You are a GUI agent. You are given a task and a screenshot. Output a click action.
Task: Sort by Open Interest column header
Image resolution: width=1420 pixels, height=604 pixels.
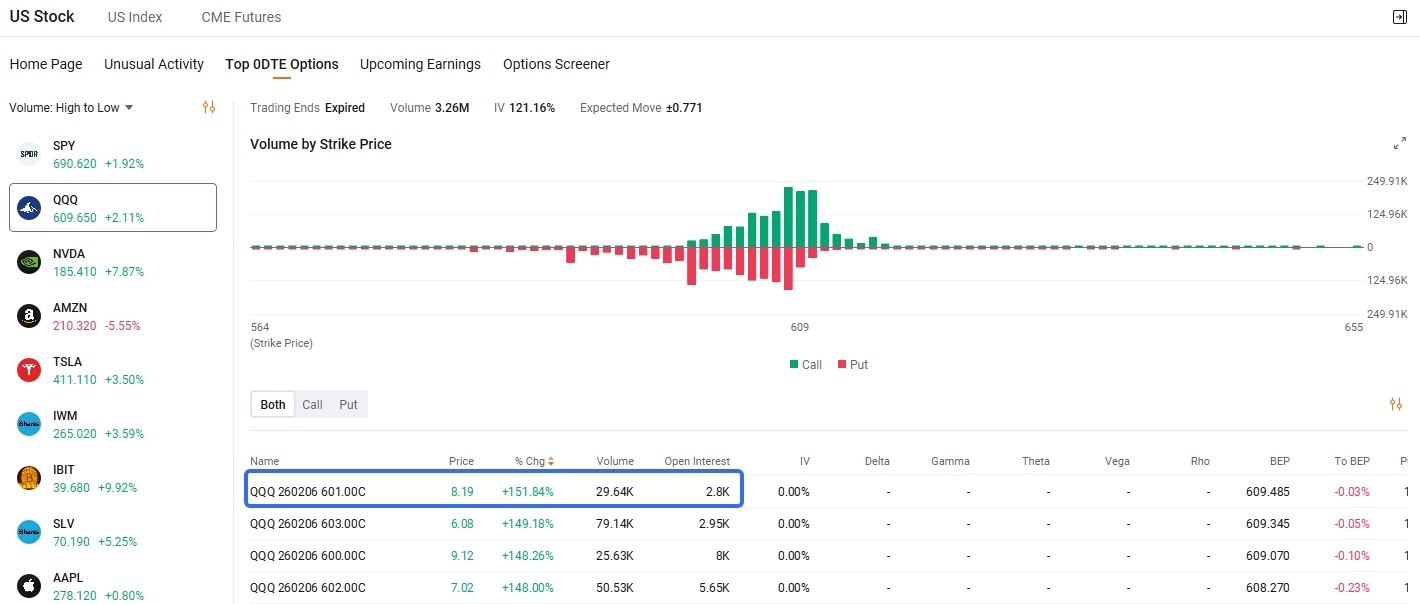click(697, 461)
